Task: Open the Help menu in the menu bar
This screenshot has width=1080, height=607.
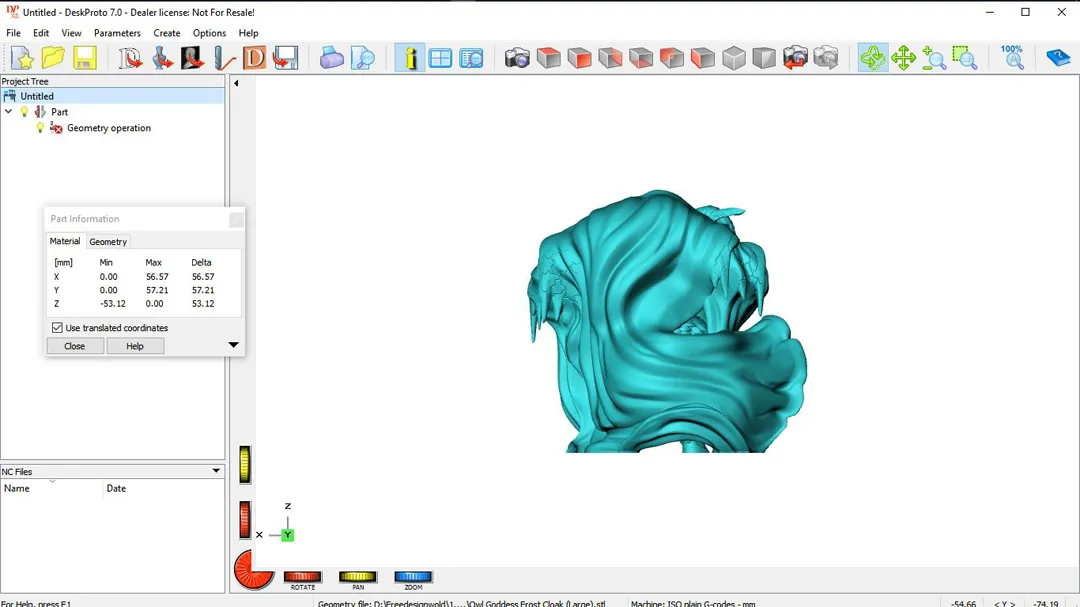Action: click(249, 33)
